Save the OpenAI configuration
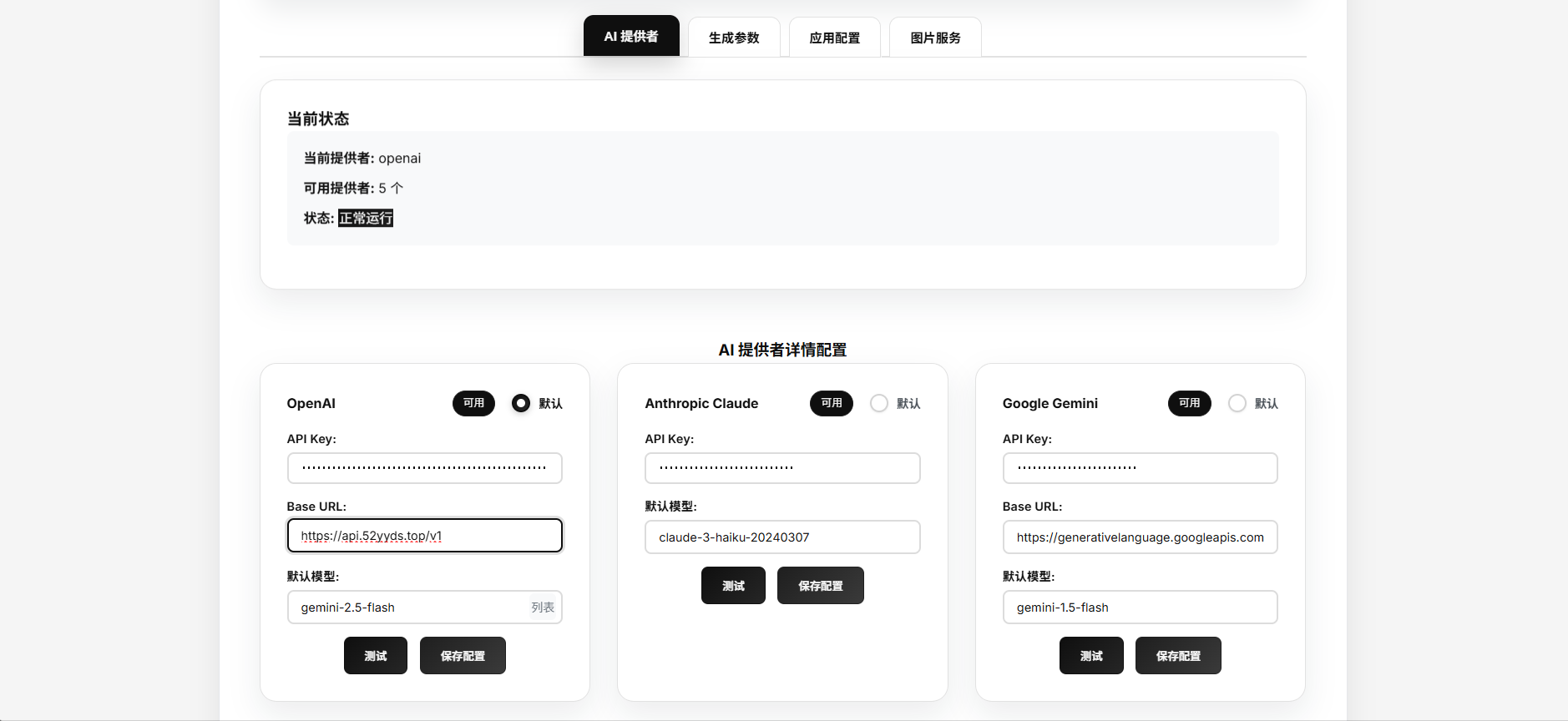The image size is (1568, 721). tap(463, 656)
